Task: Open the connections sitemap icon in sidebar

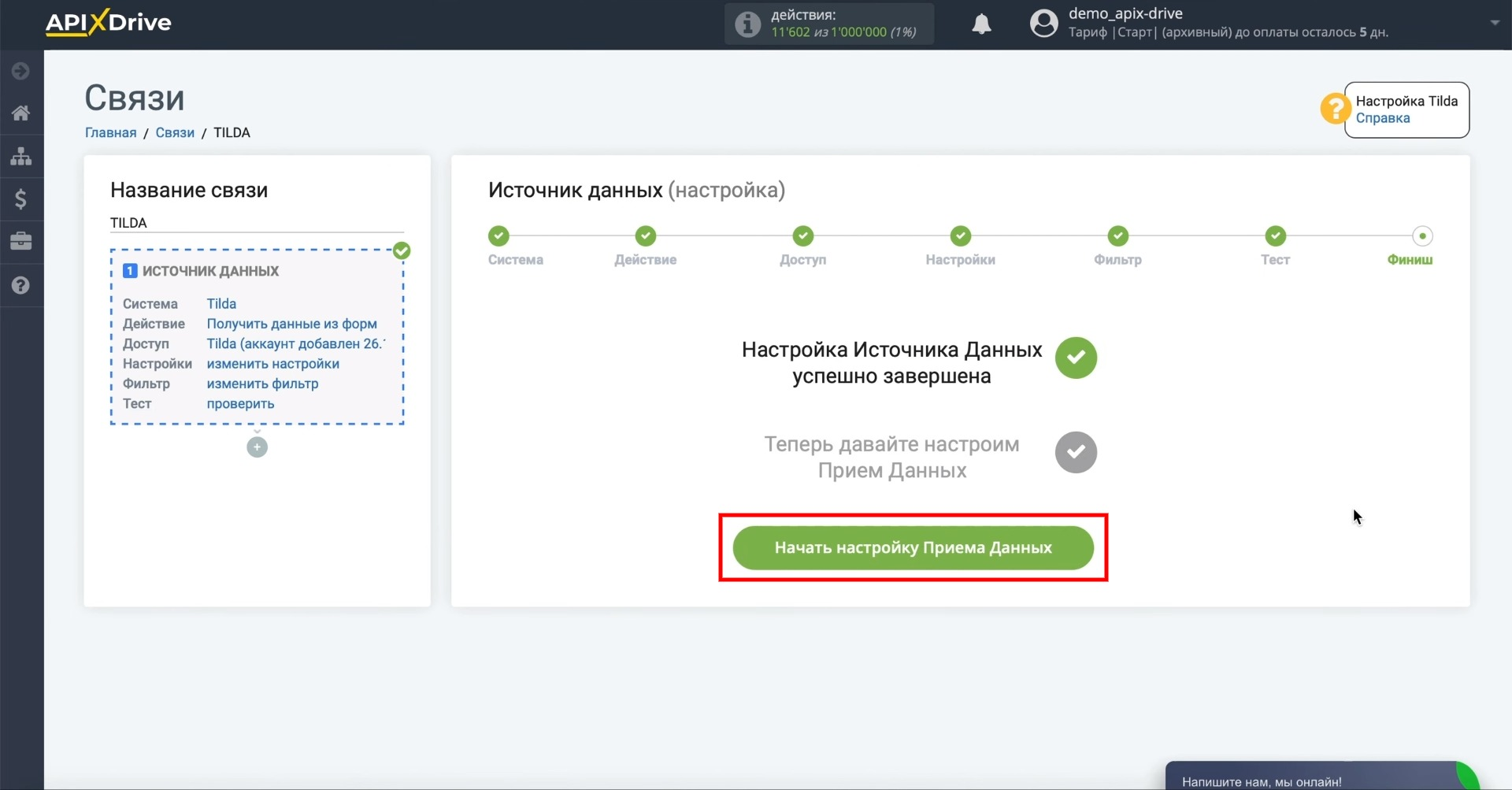Action: coord(21,156)
